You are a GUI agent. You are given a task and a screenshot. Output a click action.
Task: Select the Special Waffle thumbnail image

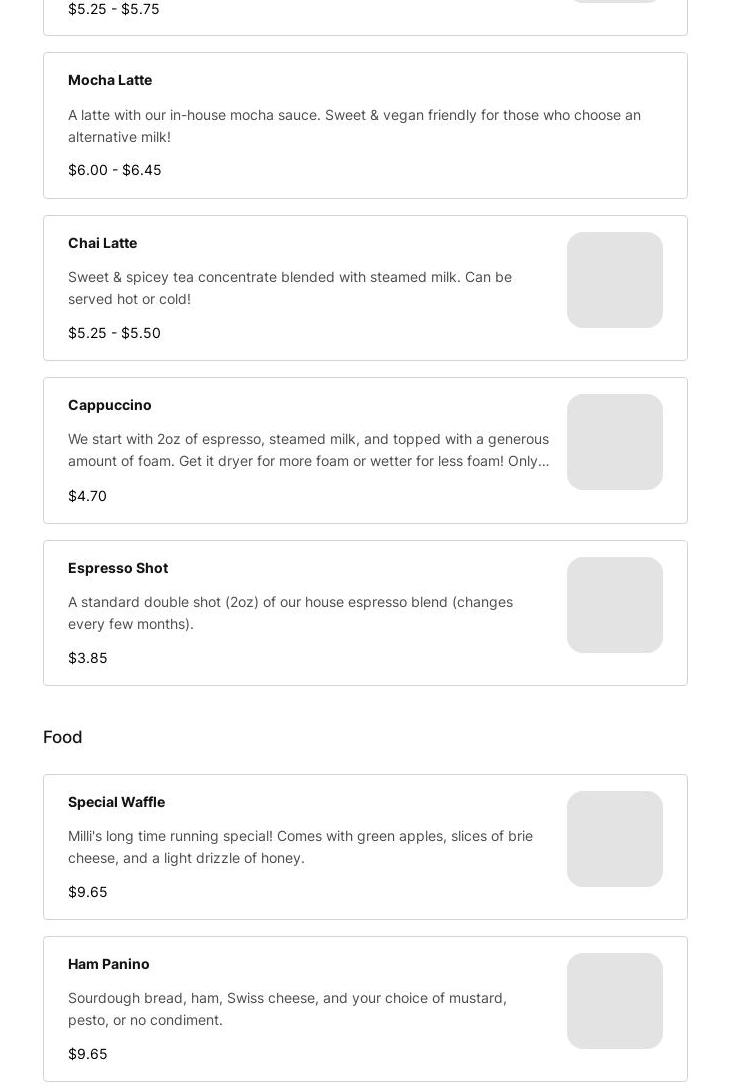614,839
